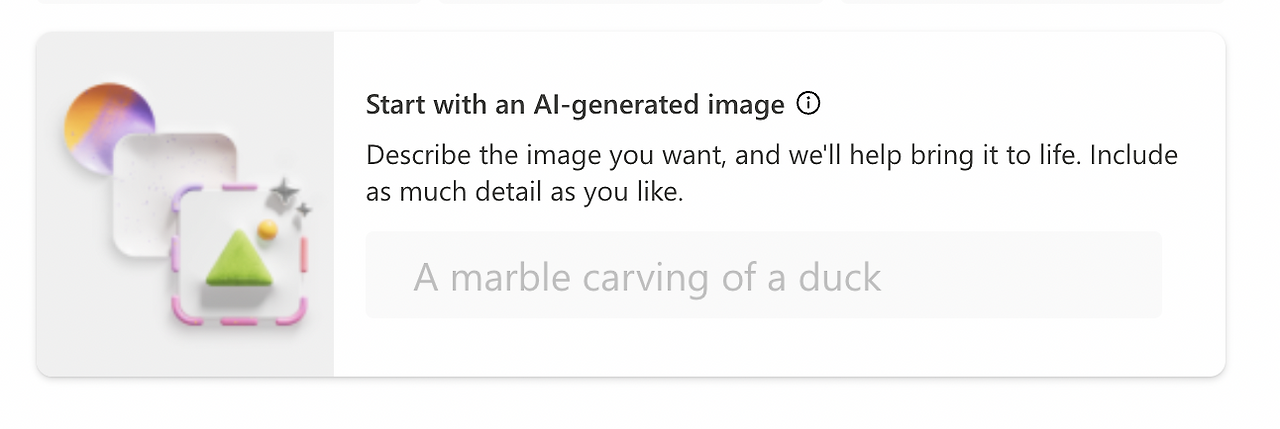Click the 'Describe the image you want' description line
1280x429 pixels.
click(x=772, y=155)
